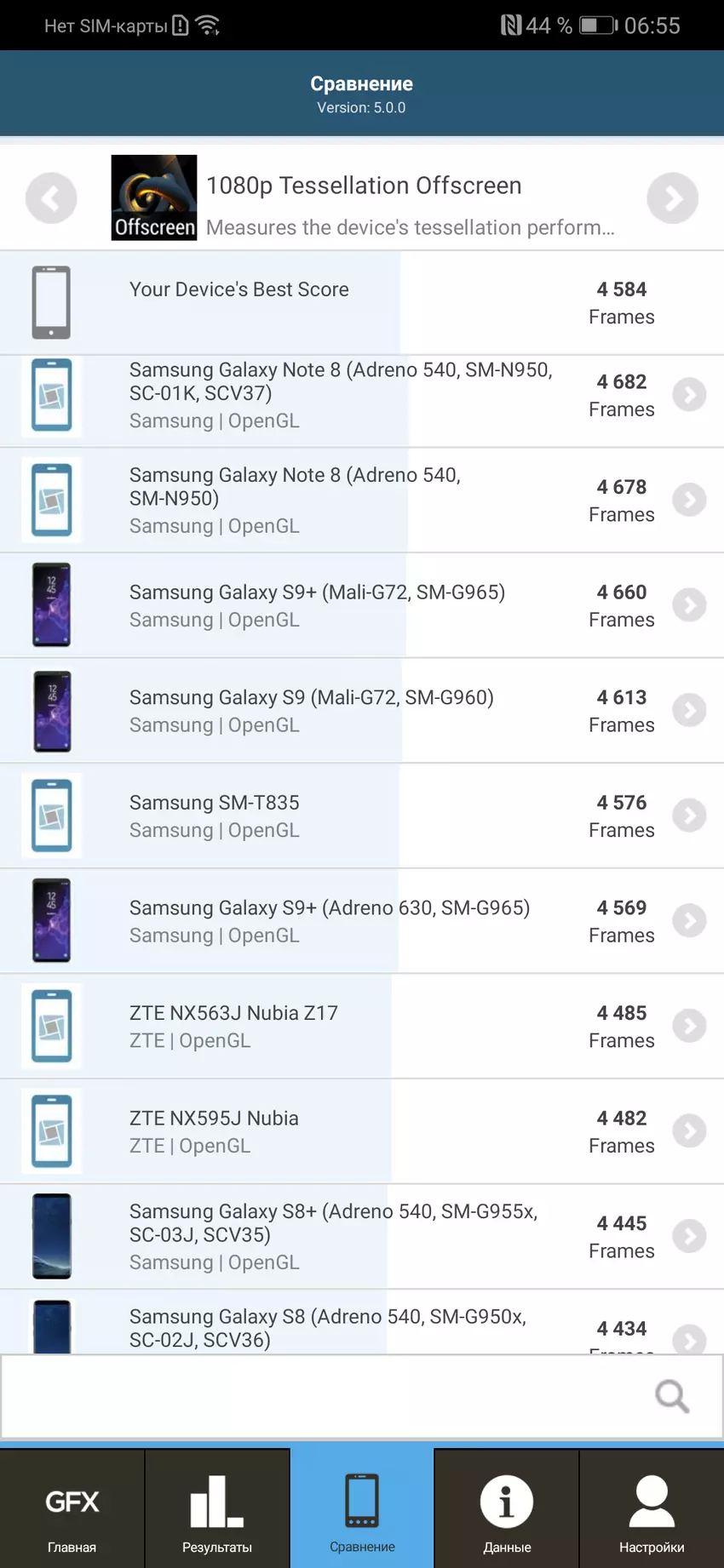The width and height of the screenshot is (724, 1568).
Task: Expand Galaxy S9+ Mali-G72 details chevron
Action: [x=689, y=605]
